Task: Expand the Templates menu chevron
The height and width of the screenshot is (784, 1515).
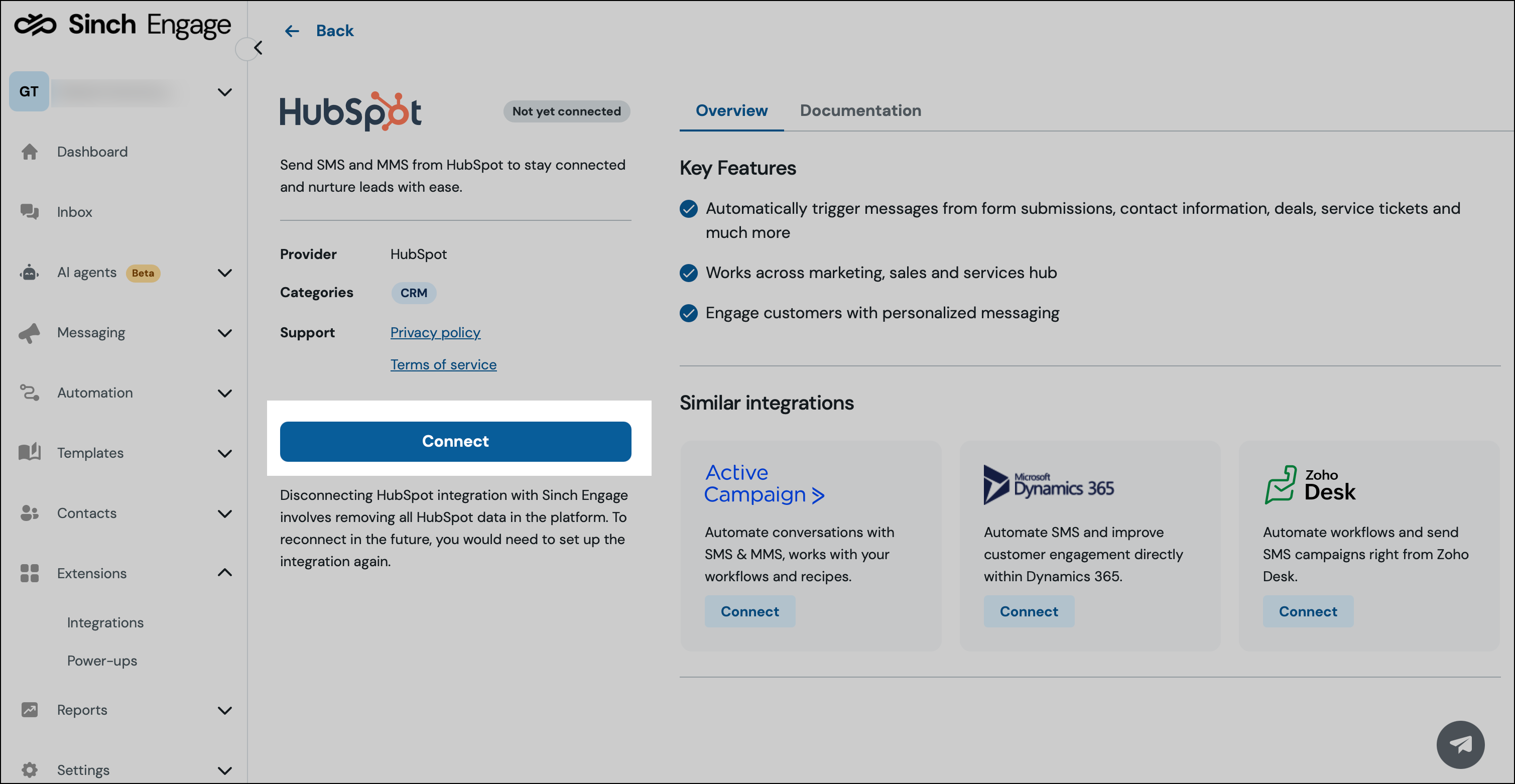Action: pyautogui.click(x=225, y=453)
